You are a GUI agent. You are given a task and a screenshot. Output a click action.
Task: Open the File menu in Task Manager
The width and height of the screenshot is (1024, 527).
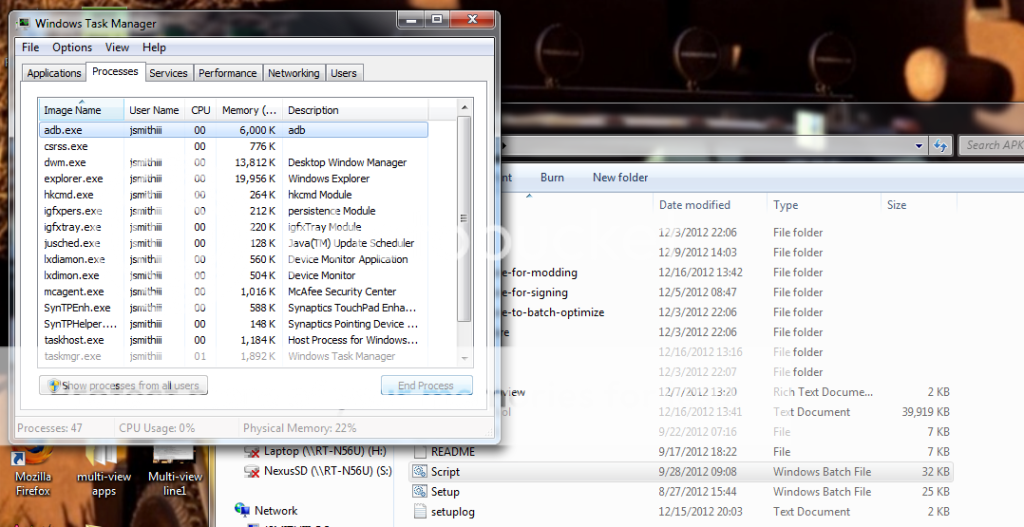click(30, 47)
